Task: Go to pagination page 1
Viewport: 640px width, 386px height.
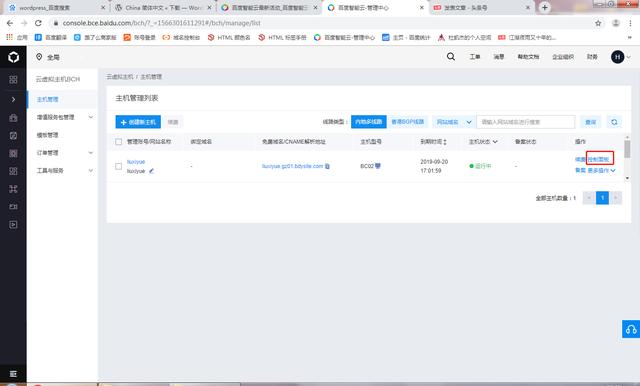Action: pyautogui.click(x=602, y=198)
